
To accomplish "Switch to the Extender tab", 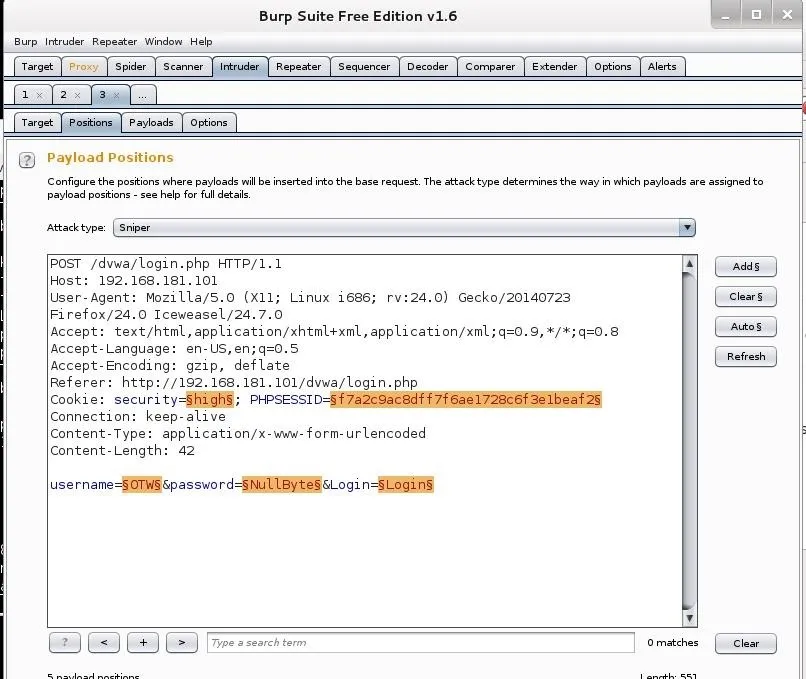I will pos(555,66).
